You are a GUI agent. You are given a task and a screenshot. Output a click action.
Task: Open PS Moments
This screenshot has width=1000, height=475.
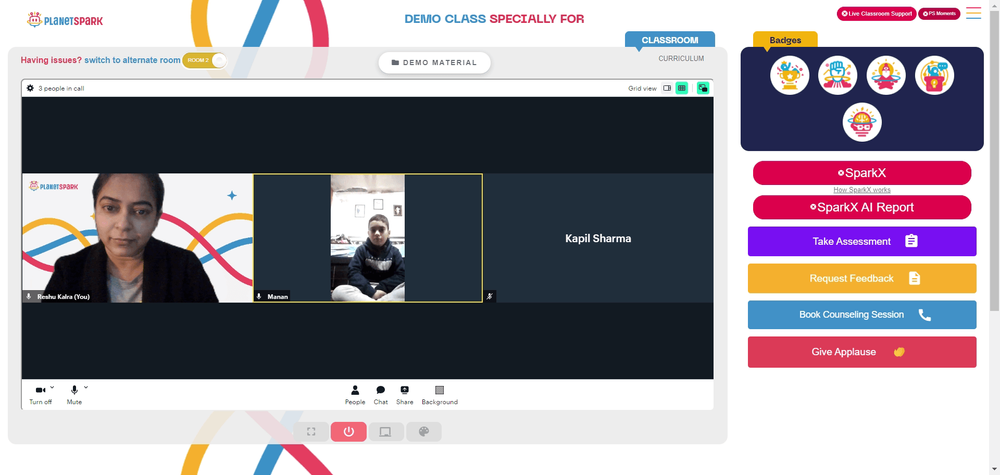(939, 13)
